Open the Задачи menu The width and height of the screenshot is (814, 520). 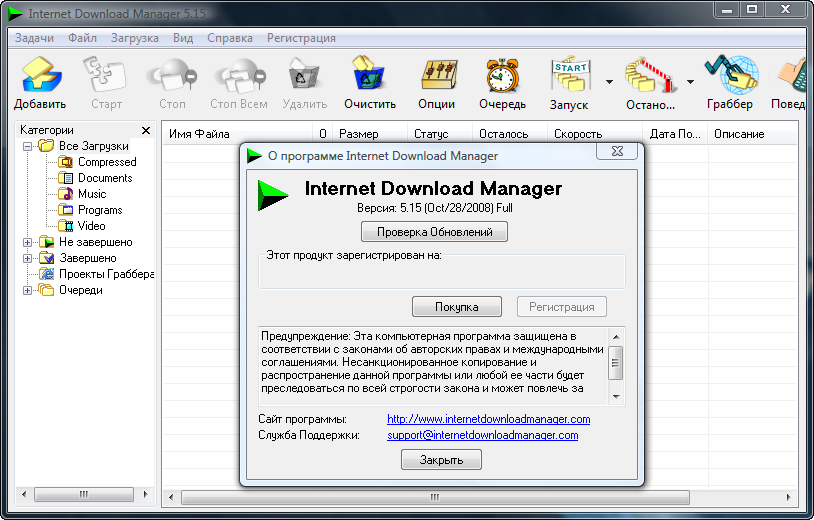point(34,38)
